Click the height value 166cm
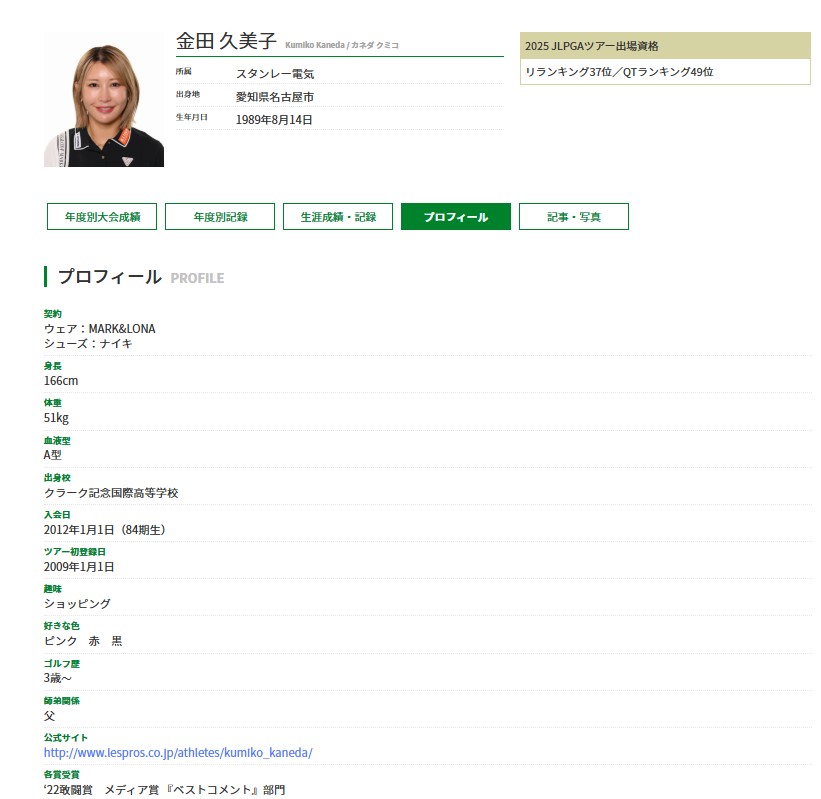This screenshot has height=799, width=821. [x=61, y=381]
